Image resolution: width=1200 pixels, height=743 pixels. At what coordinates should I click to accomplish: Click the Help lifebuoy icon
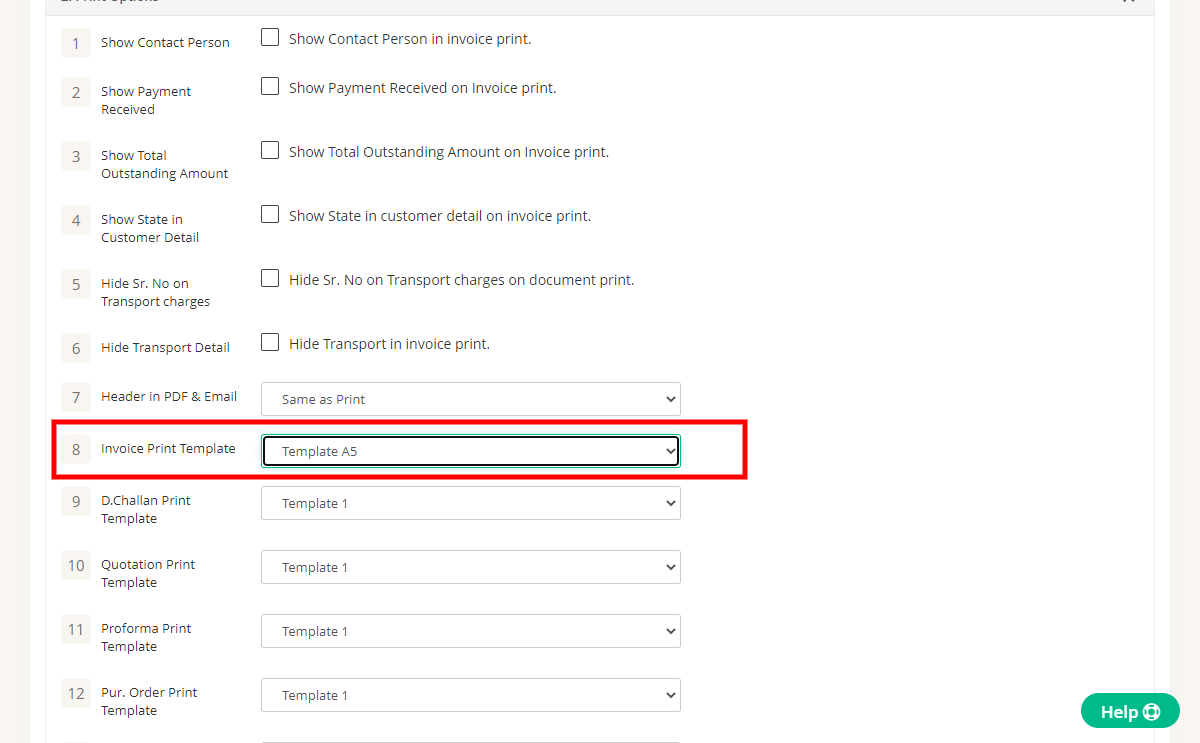pos(1151,712)
